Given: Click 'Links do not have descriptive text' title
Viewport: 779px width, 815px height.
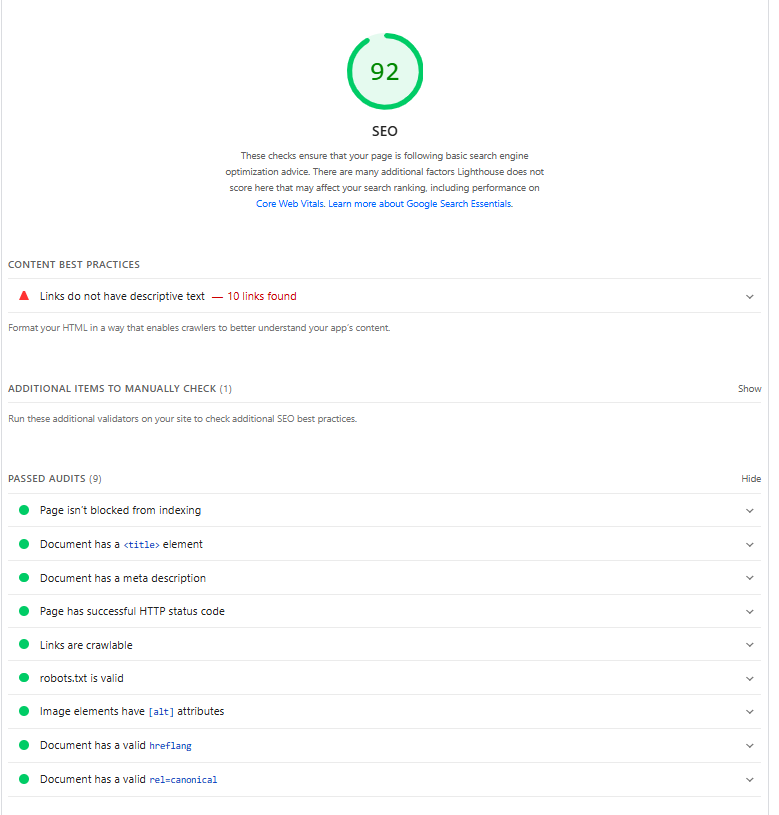Looking at the screenshot, I should tap(122, 296).
